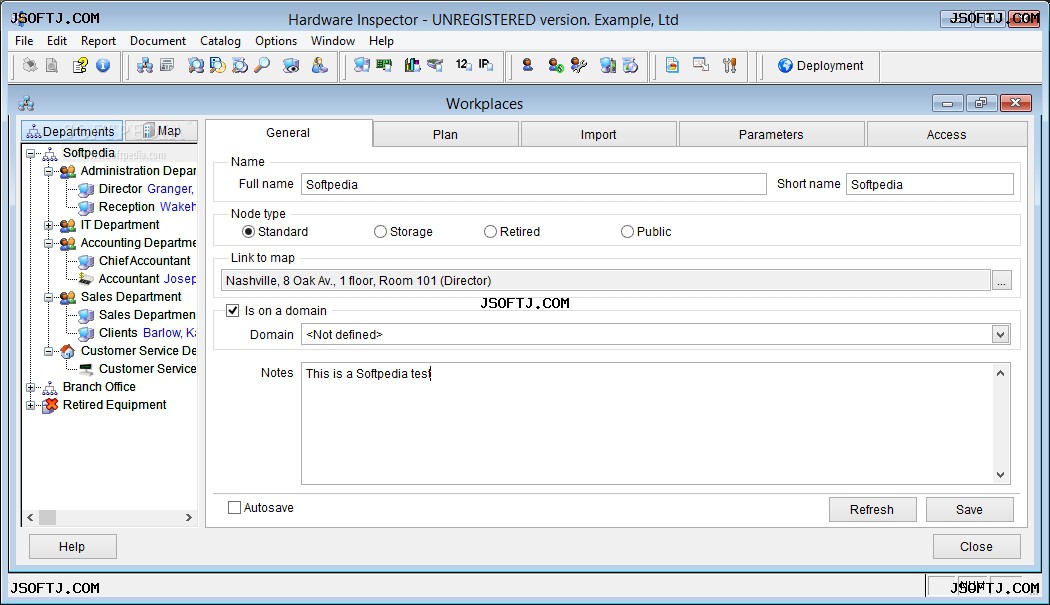Click the blue info icon in toolbar
The image size is (1050, 605).
coord(103,65)
